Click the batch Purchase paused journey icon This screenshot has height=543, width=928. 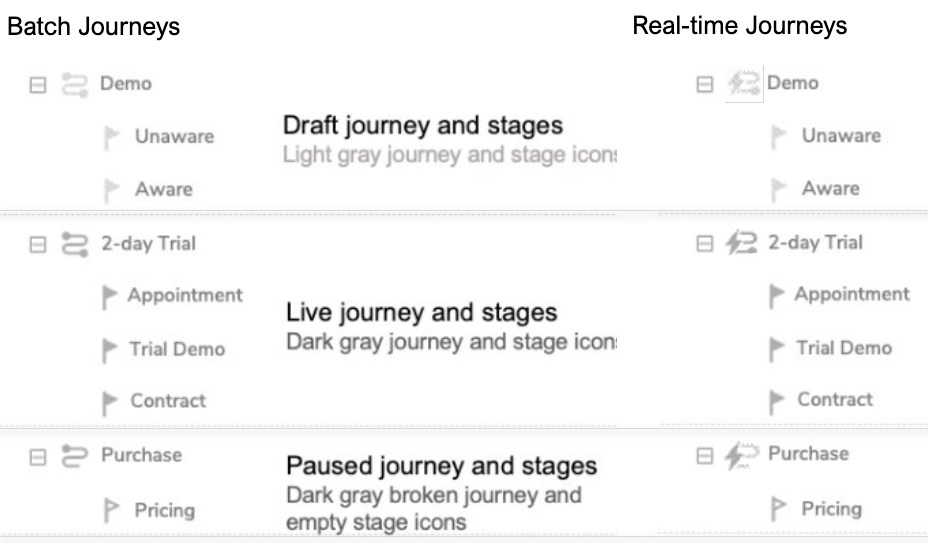point(74,456)
